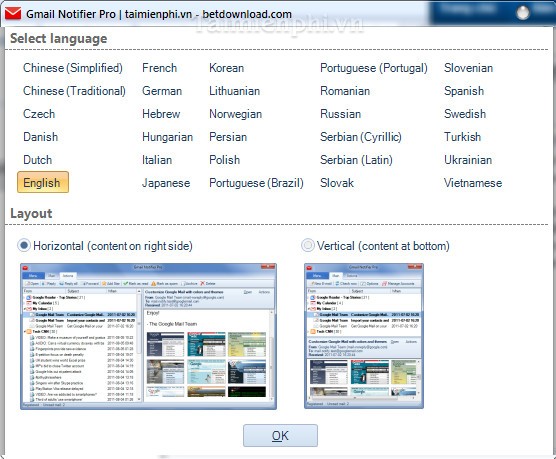556x459 pixels.
Task: Click the Gmail Notifier Pro envelope icon
Action: (x=13, y=14)
